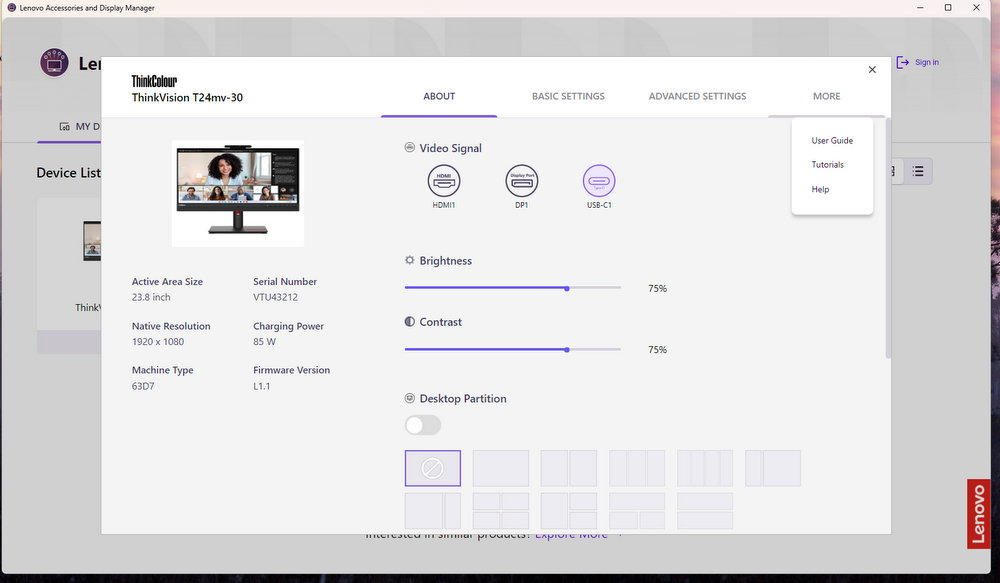Choose the three-column partition layout

click(637, 468)
